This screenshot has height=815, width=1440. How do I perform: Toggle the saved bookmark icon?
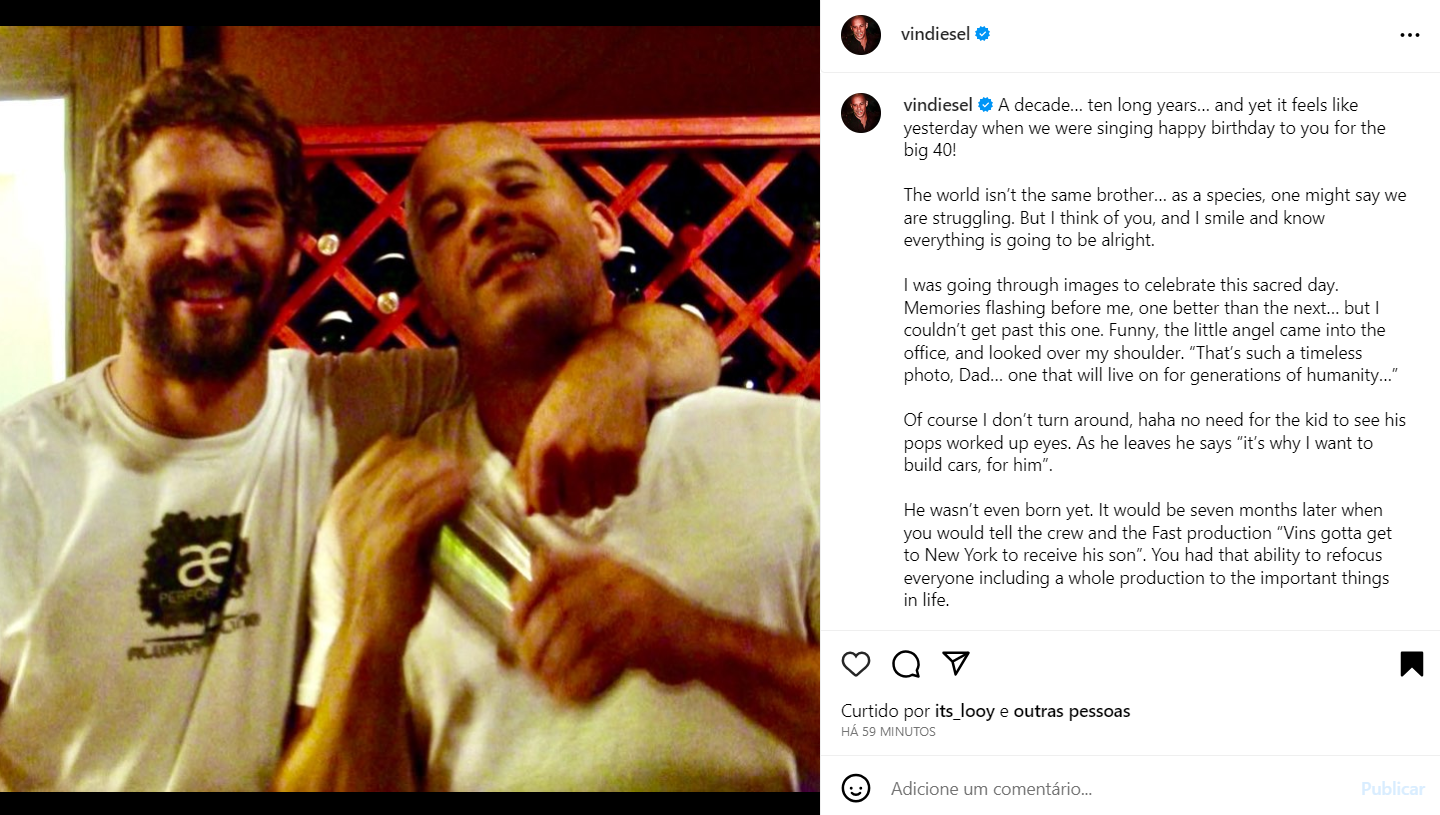pos(1411,664)
